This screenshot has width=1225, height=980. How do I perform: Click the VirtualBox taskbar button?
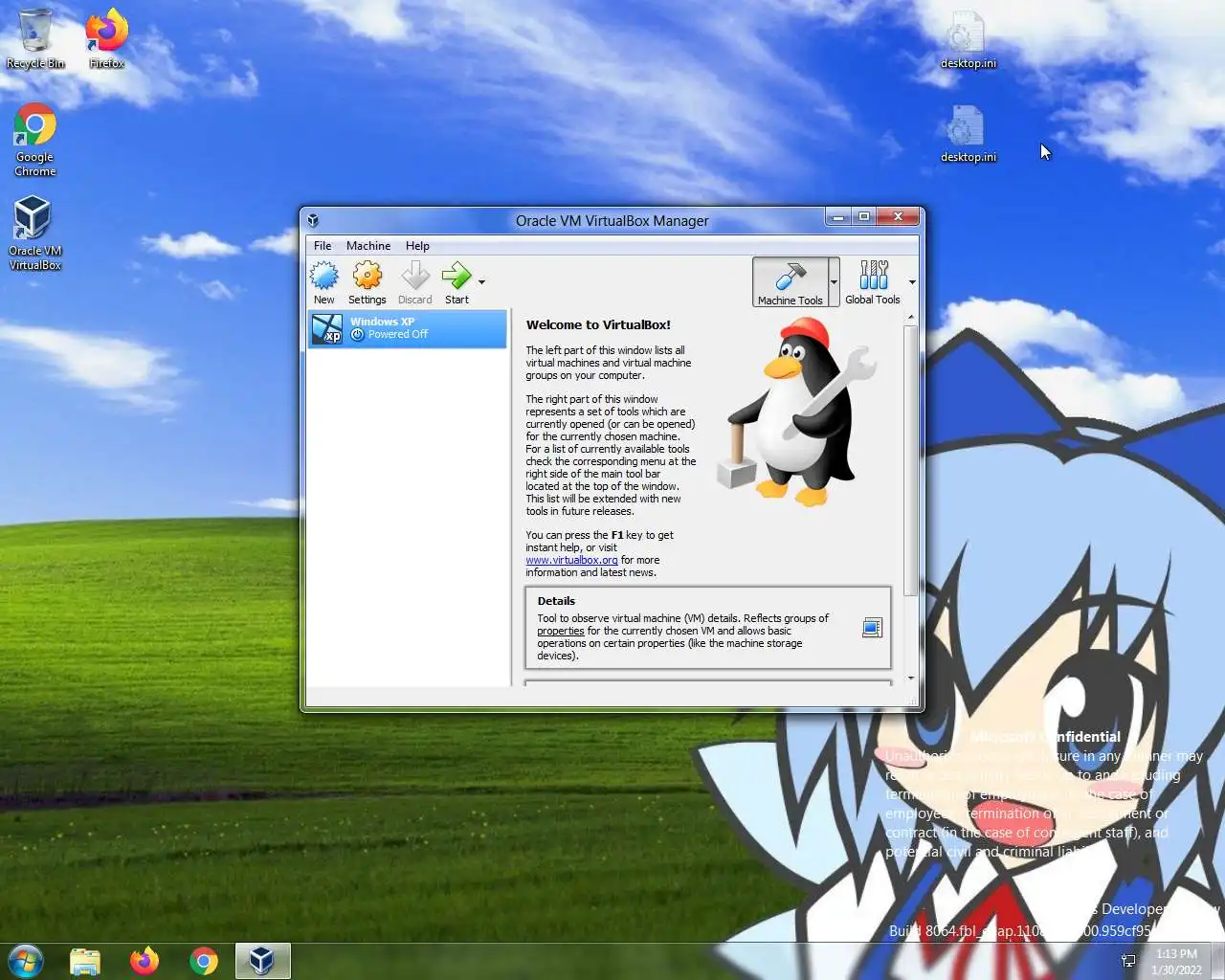(262, 961)
